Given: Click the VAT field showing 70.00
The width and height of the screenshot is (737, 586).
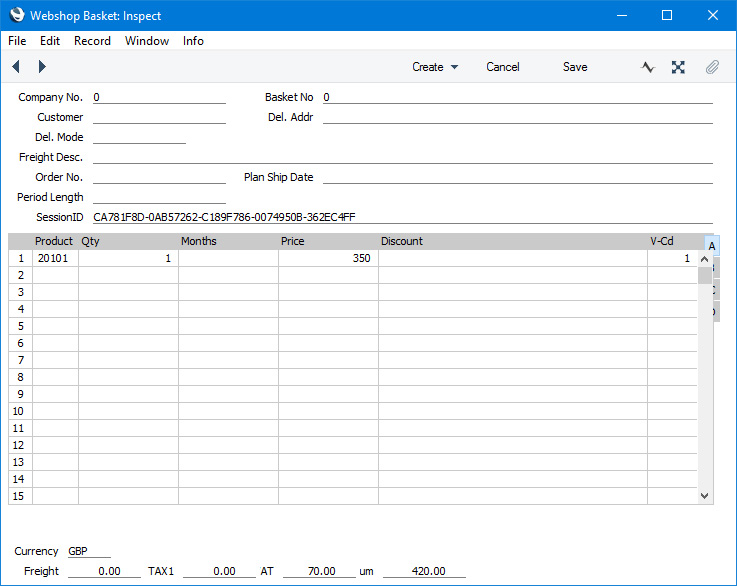Looking at the screenshot, I should pos(320,571).
